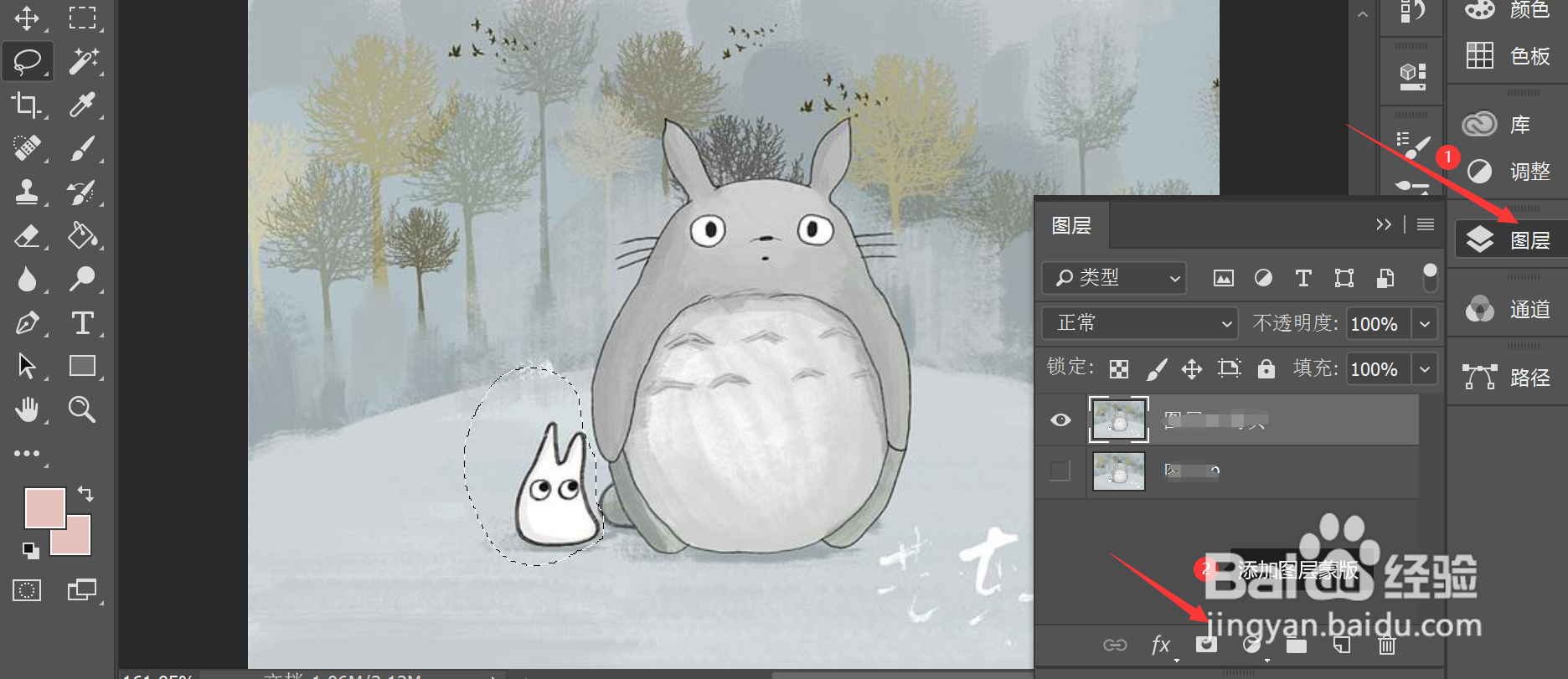This screenshot has width=1568, height=679.
Task: Click the 图层 button in the dock
Action: point(1511,240)
